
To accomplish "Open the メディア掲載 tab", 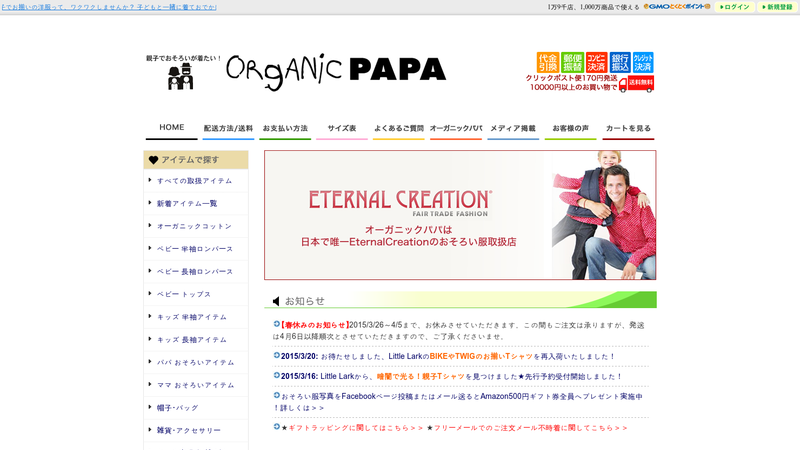I will (x=513, y=129).
